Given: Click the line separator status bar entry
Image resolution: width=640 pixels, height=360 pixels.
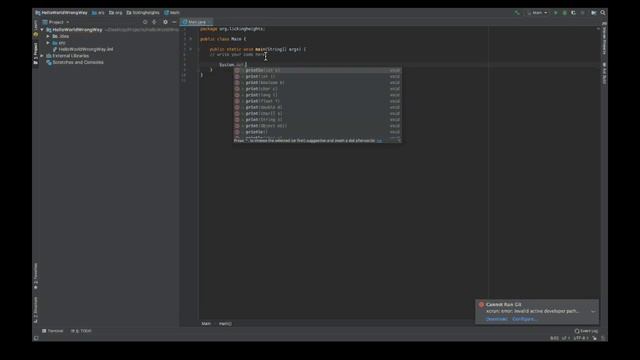Looking at the screenshot, I should (566, 338).
